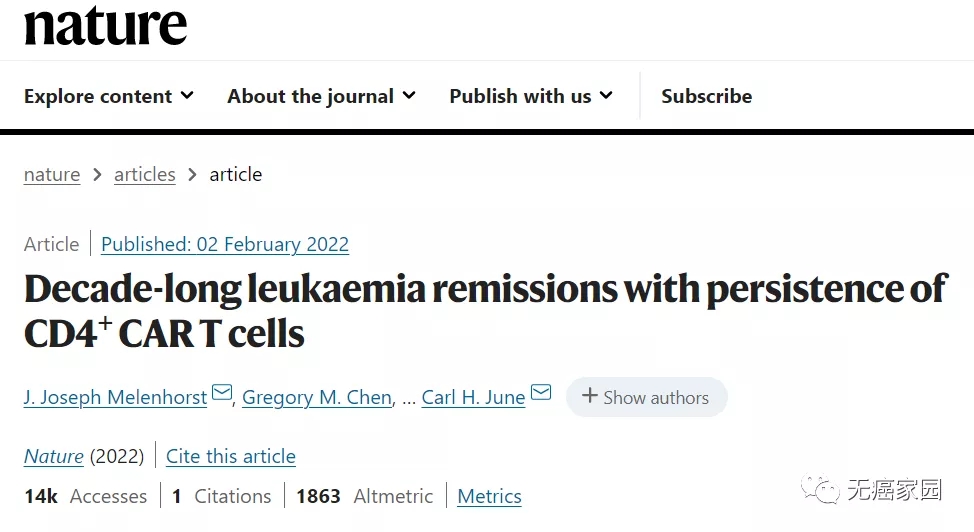Click the Nature journal name link
The image size is (974, 532).
coord(54,456)
